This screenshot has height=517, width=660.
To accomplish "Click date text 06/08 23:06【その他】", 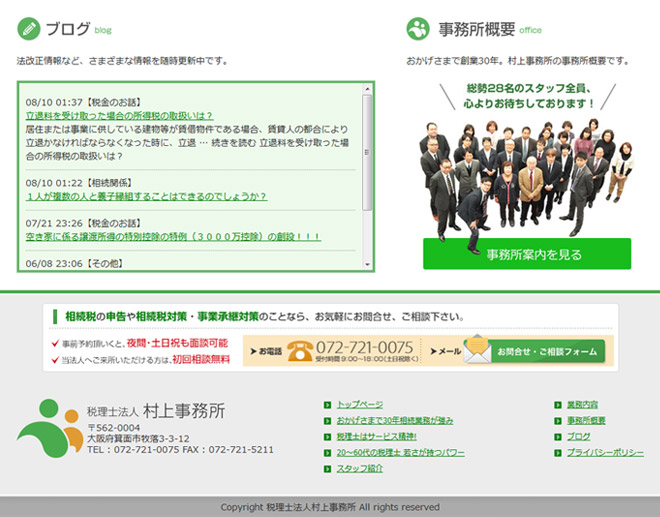I will pyautogui.click(x=75, y=264).
